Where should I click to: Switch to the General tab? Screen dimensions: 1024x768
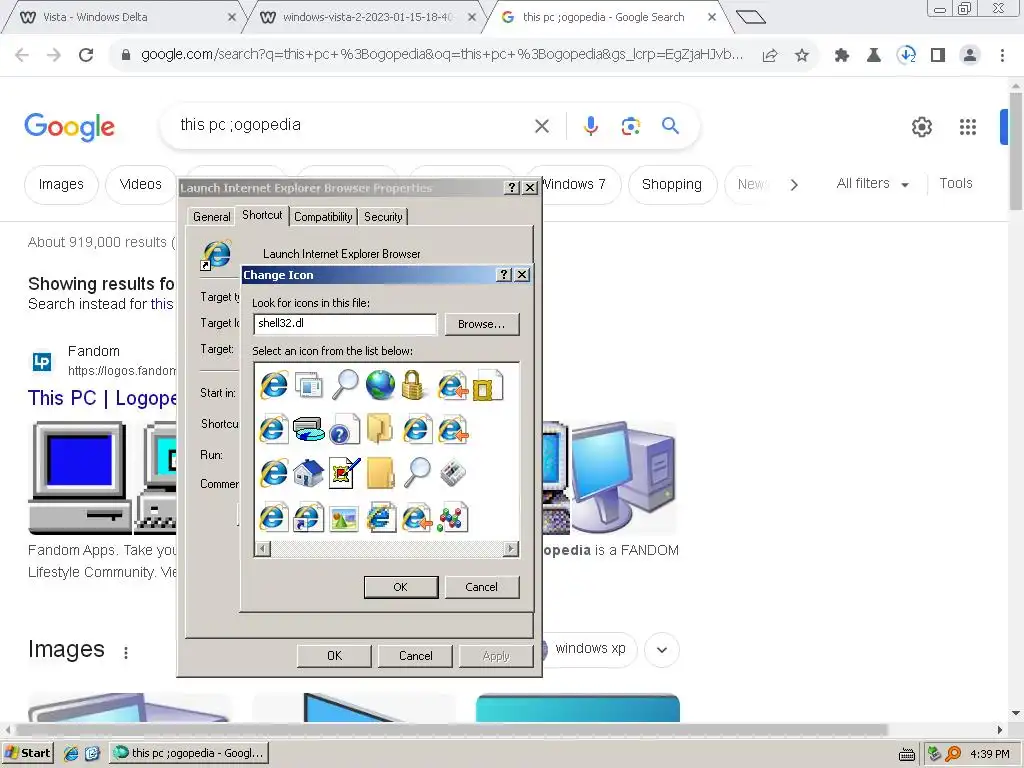pyautogui.click(x=212, y=217)
